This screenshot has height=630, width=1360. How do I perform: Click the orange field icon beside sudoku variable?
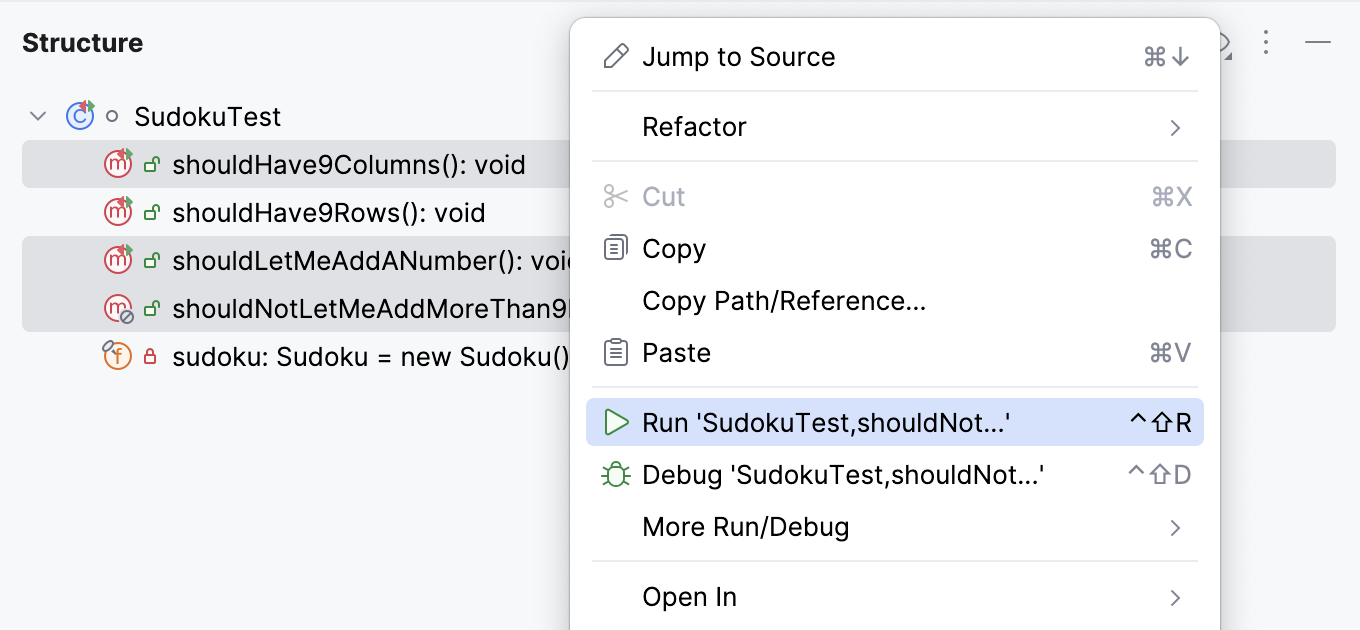(x=117, y=356)
